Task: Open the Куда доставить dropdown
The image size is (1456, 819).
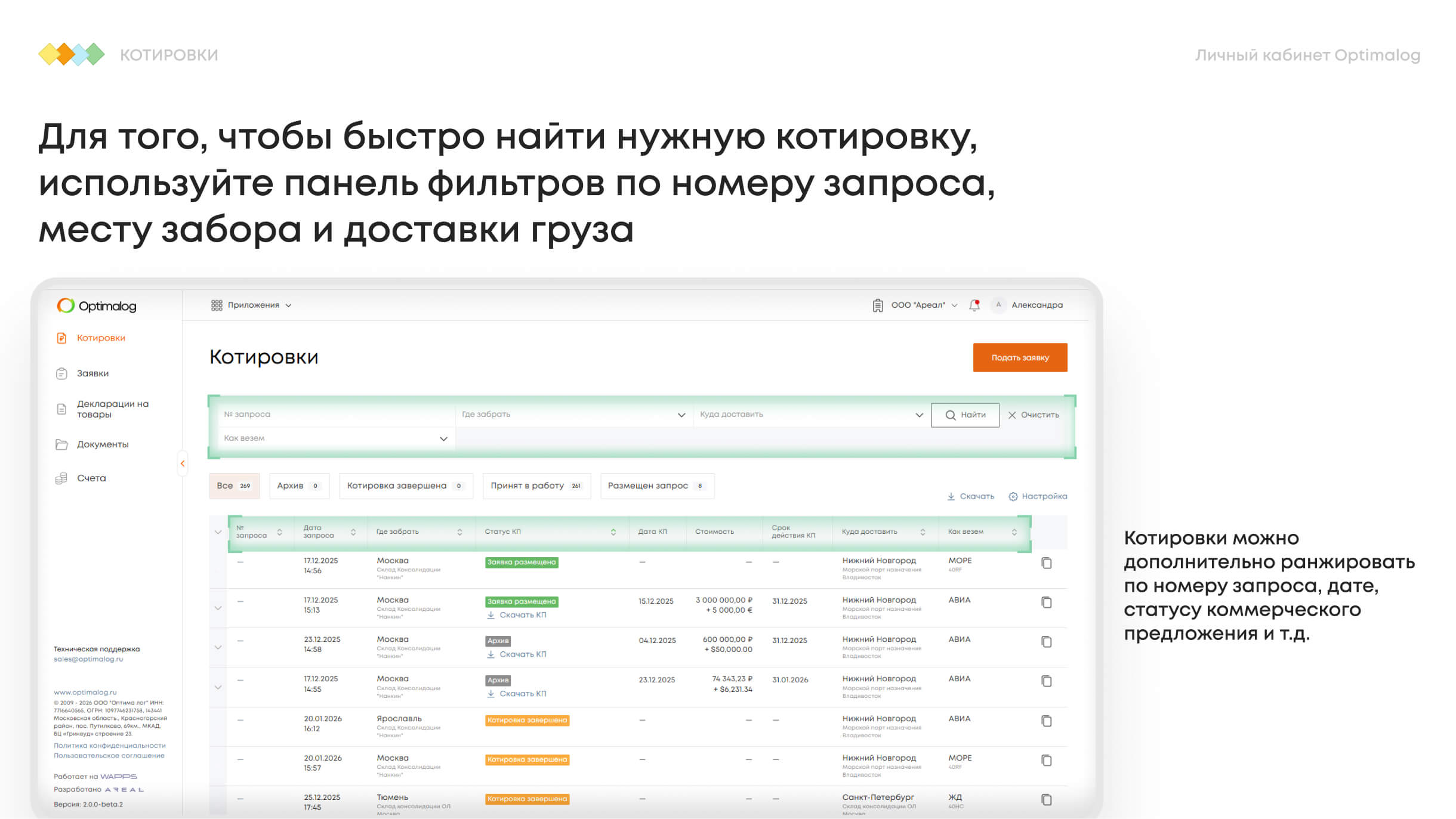Action: pyautogui.click(x=919, y=415)
